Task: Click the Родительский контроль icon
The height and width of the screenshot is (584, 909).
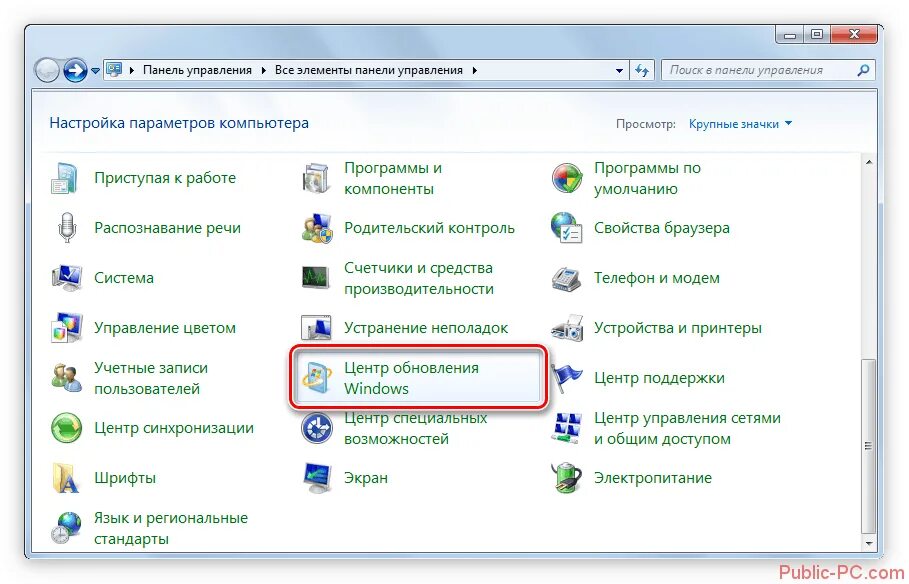Action: 317,228
